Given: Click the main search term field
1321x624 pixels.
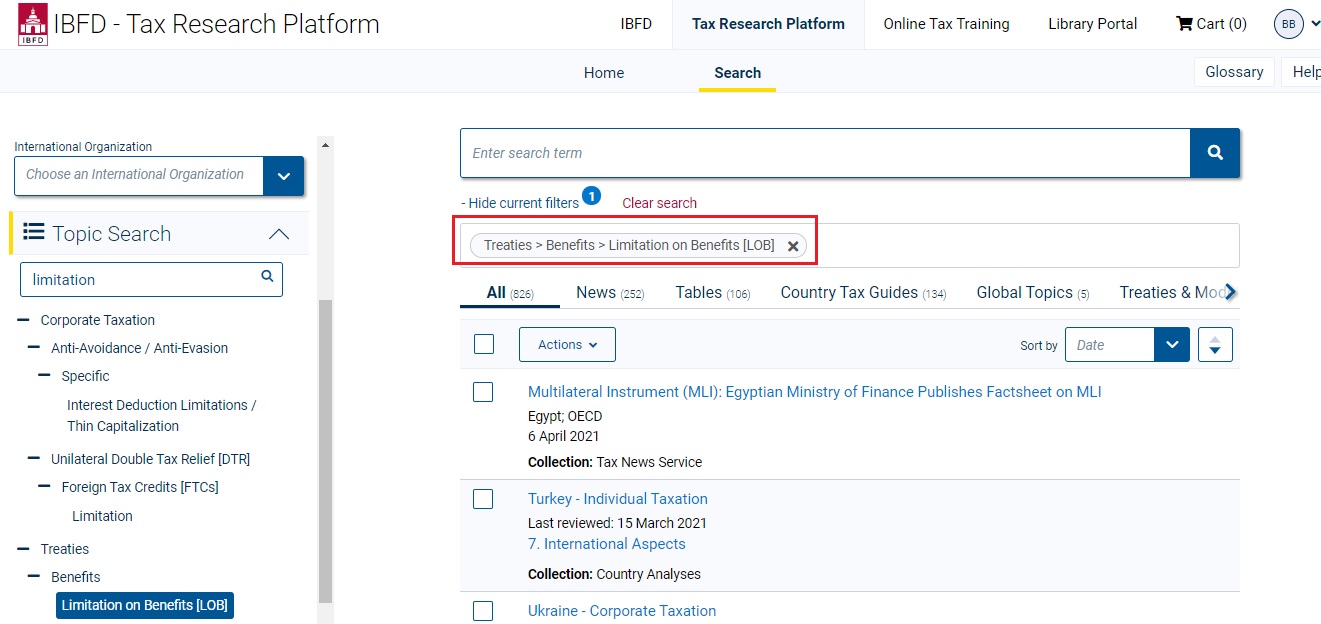Looking at the screenshot, I should point(825,153).
